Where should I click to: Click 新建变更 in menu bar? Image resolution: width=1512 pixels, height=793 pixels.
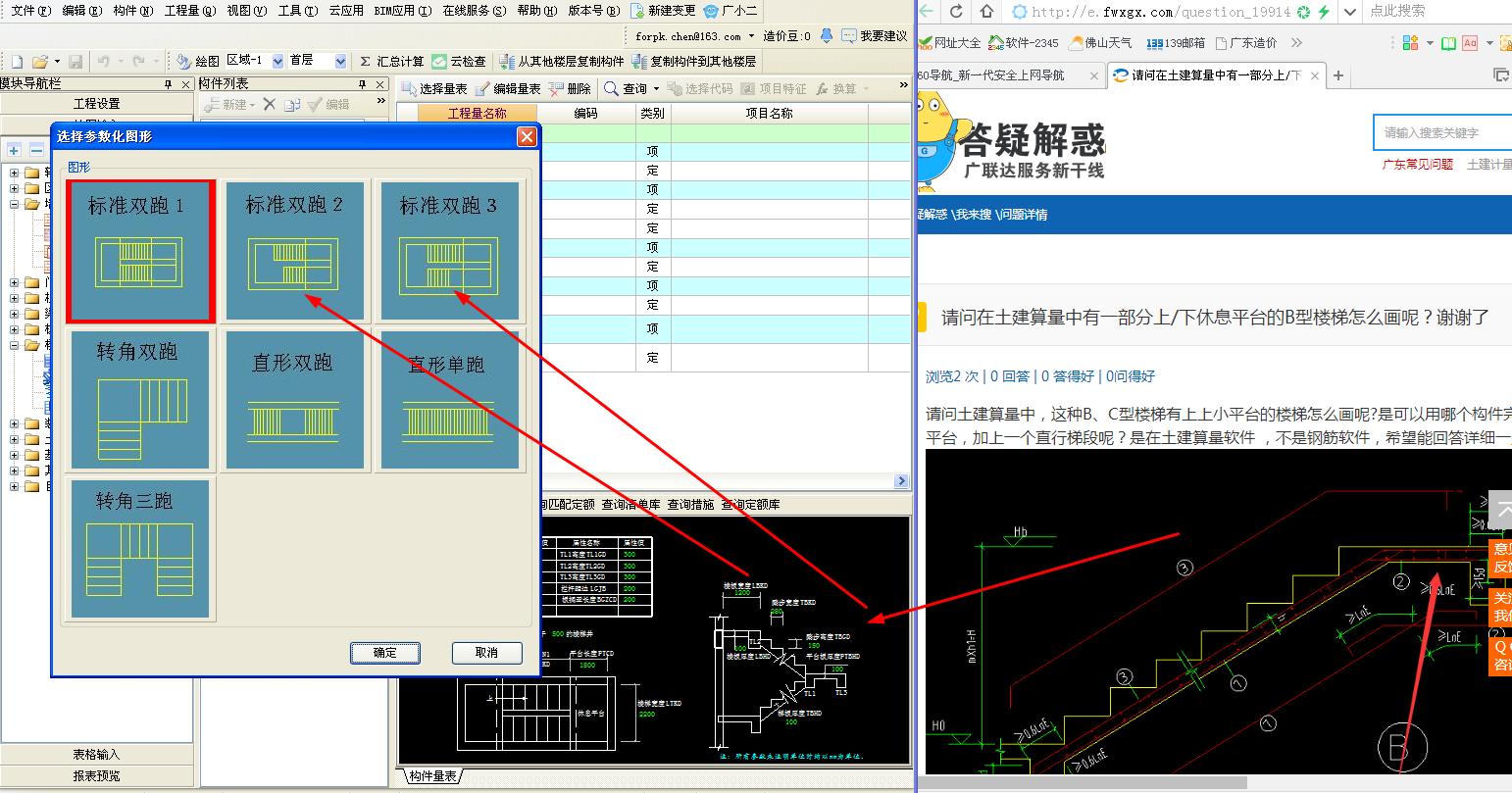click(x=664, y=11)
